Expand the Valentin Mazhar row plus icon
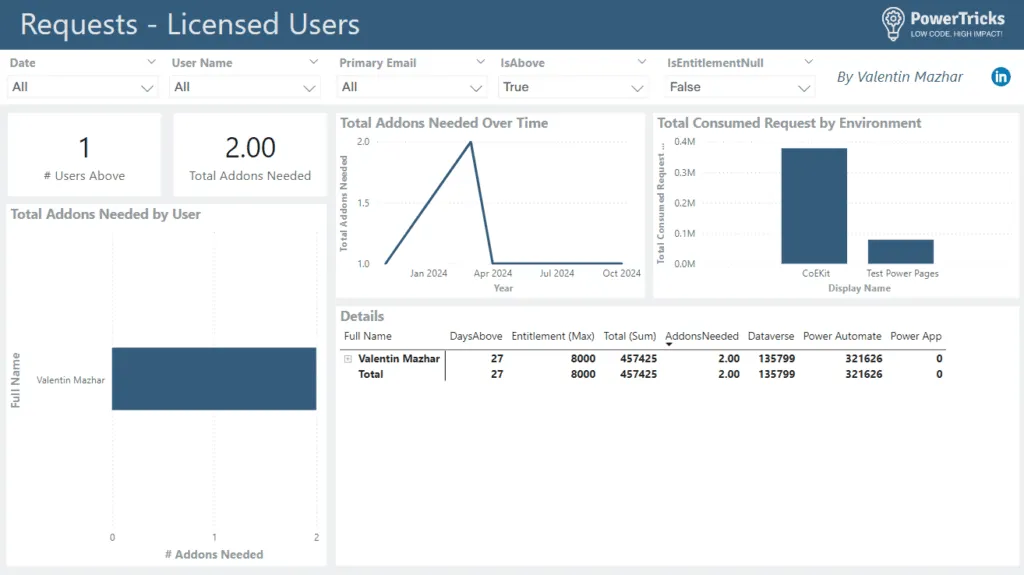Viewport: 1024px width, 575px height. [347, 359]
